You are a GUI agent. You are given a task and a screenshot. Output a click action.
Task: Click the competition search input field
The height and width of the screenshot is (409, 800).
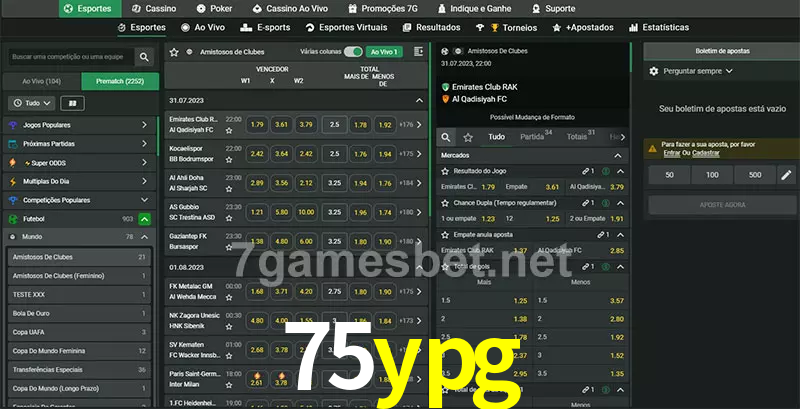pos(68,58)
